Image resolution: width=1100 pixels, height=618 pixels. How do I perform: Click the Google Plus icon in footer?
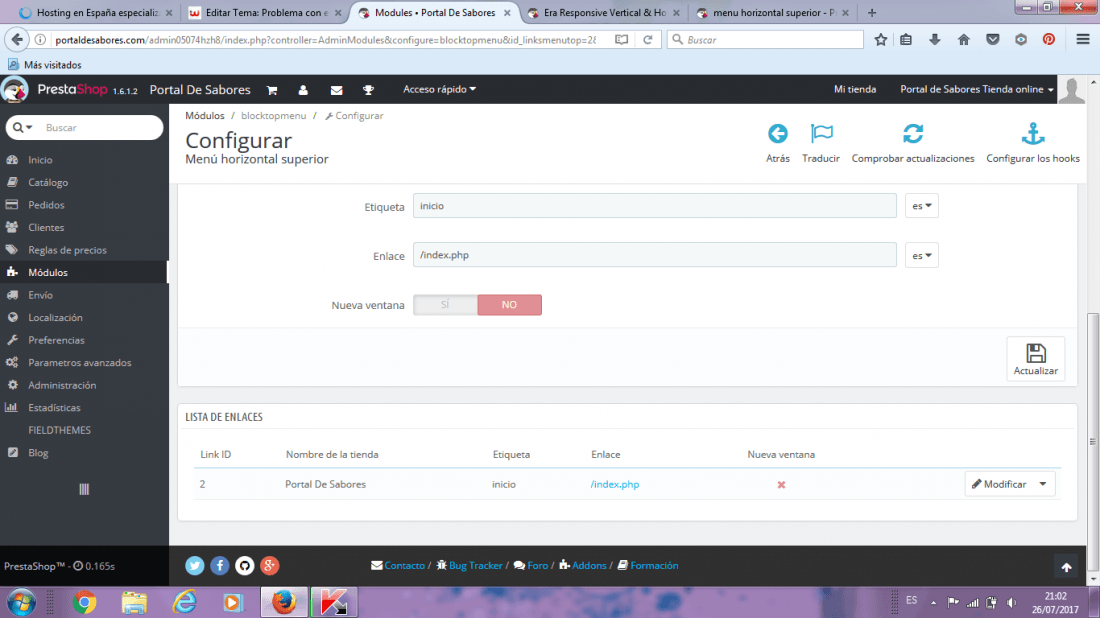pyautogui.click(x=269, y=565)
